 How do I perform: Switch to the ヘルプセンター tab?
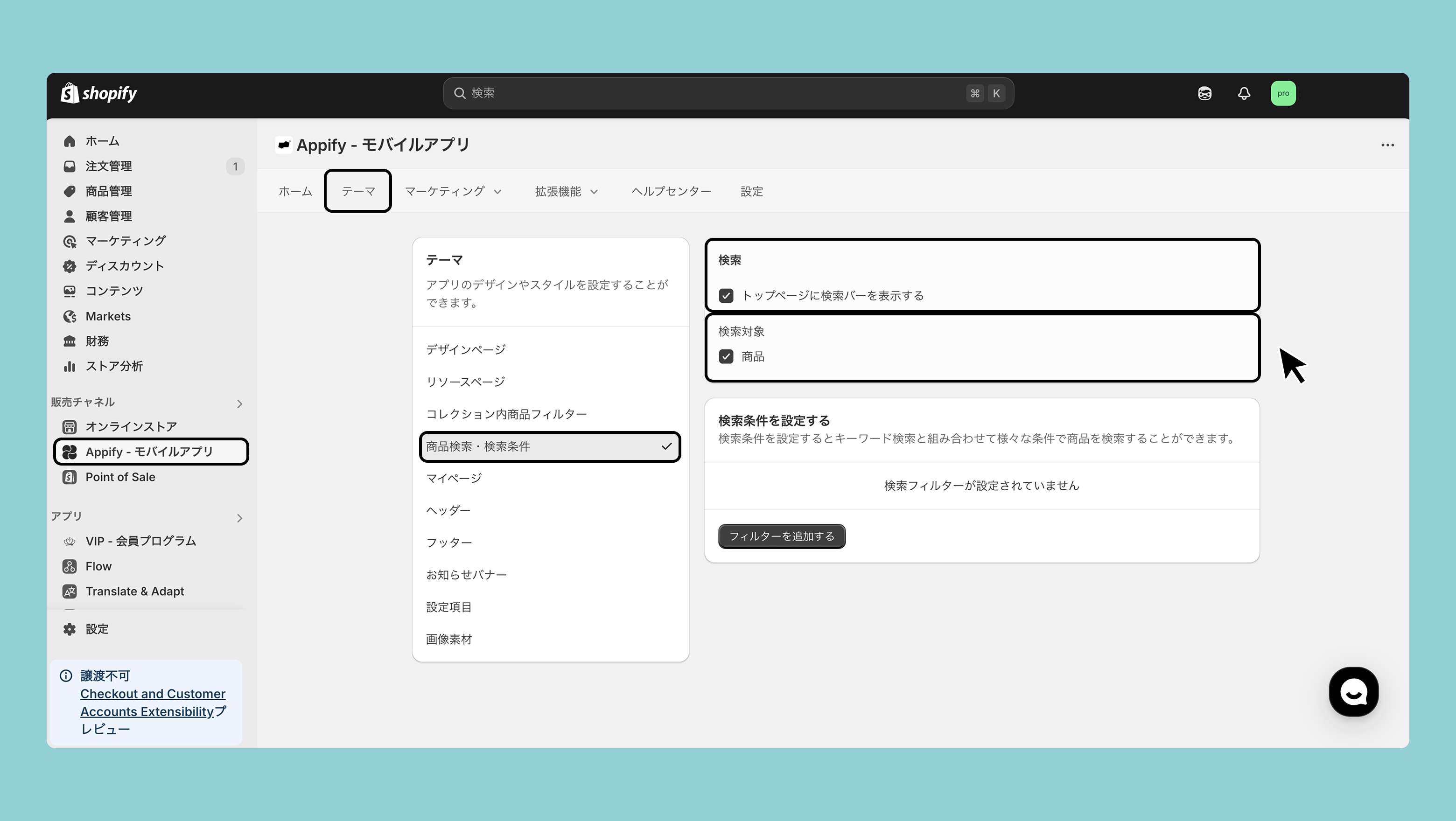(671, 192)
